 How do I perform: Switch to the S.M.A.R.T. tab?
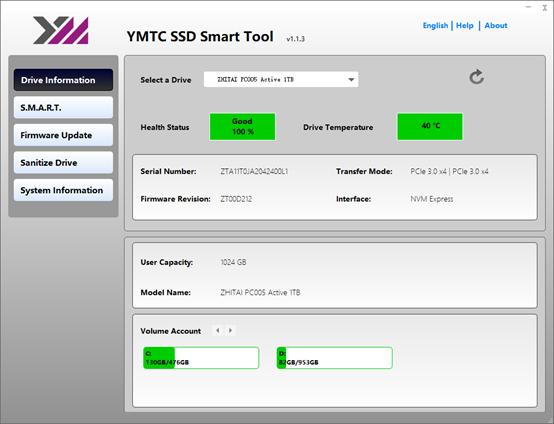[x=63, y=107]
